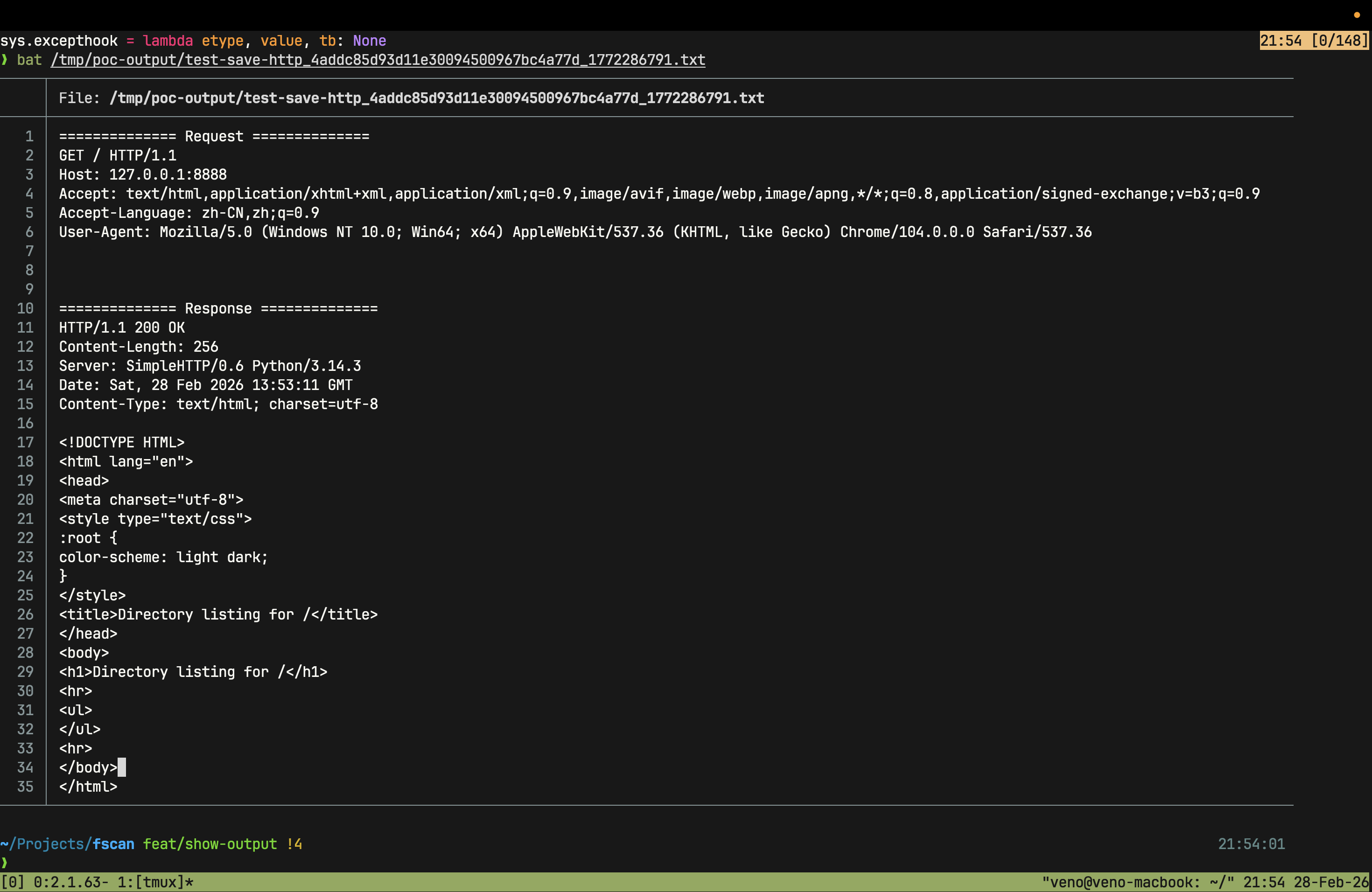Click the Accept header line
Viewport: 1372px width, 892px height.
click(x=659, y=194)
